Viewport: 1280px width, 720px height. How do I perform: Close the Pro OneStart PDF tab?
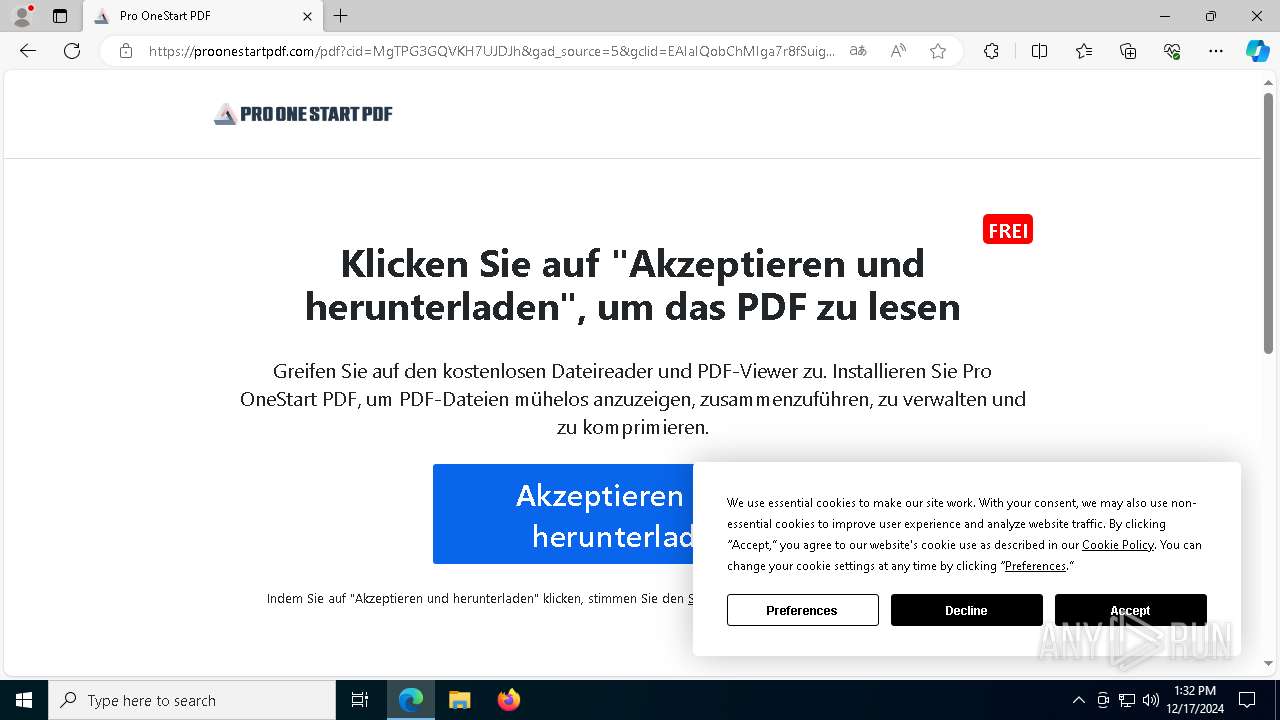[x=307, y=16]
